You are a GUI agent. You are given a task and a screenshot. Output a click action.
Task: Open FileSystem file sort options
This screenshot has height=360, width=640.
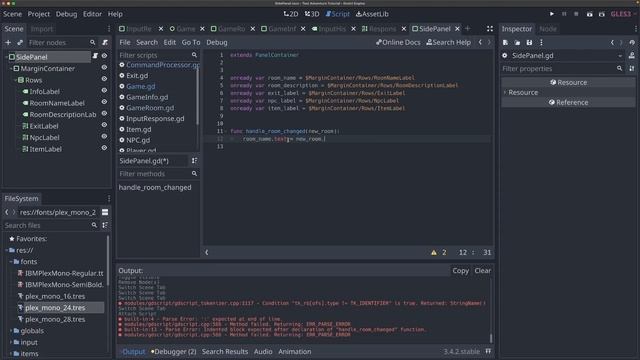point(105,225)
